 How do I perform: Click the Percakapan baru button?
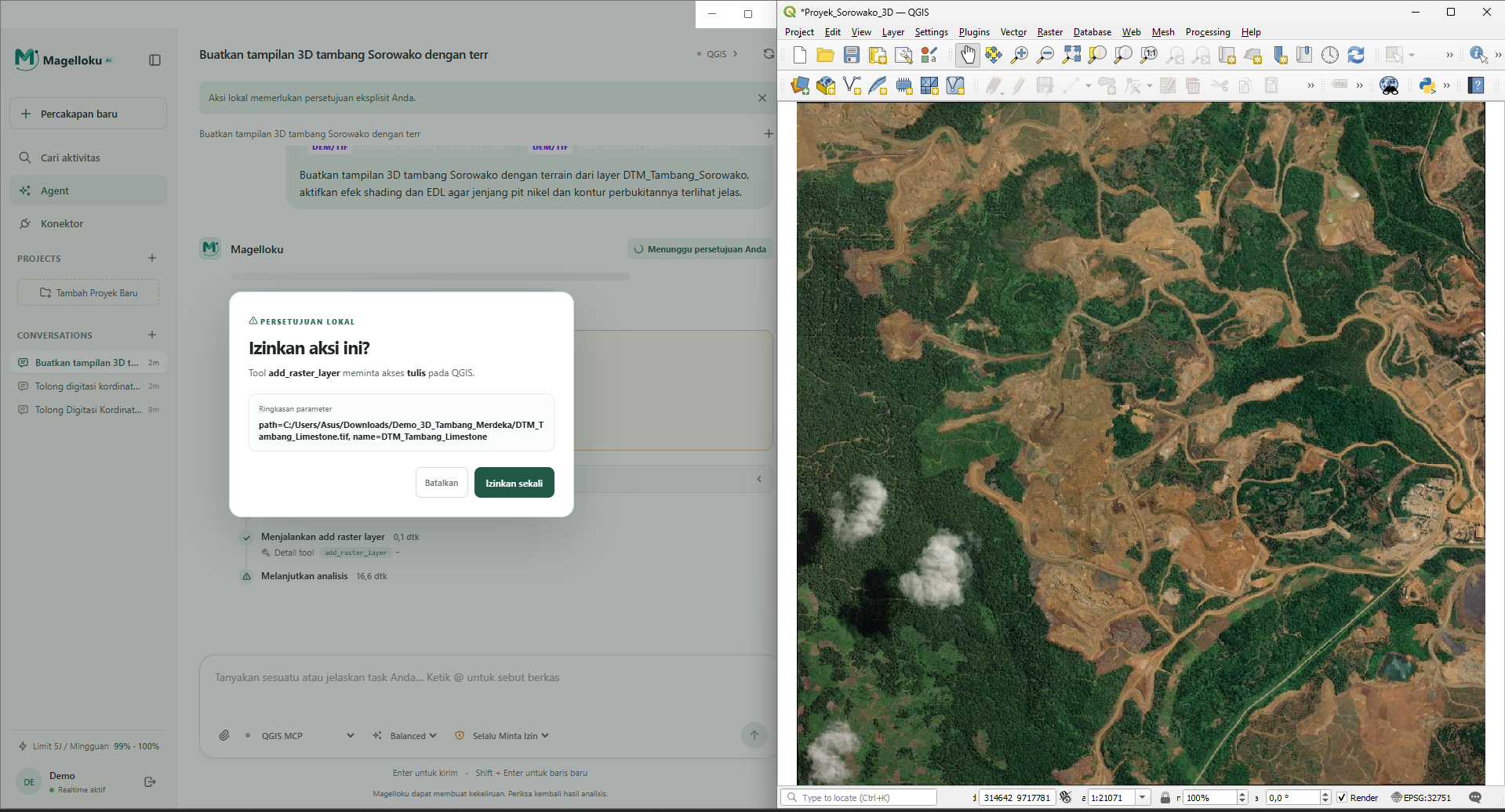pyautogui.click(x=88, y=114)
